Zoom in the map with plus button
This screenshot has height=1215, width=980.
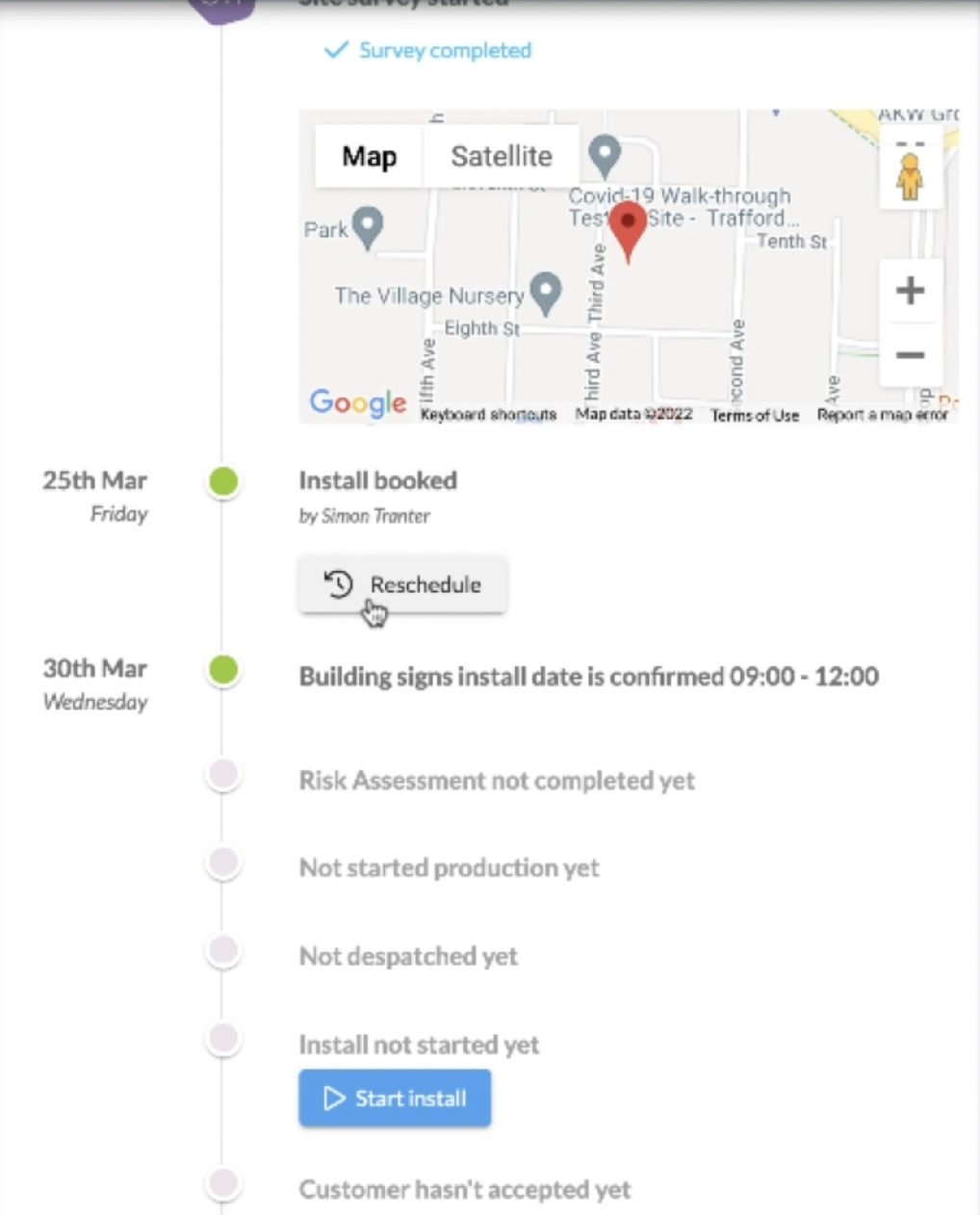tap(910, 290)
